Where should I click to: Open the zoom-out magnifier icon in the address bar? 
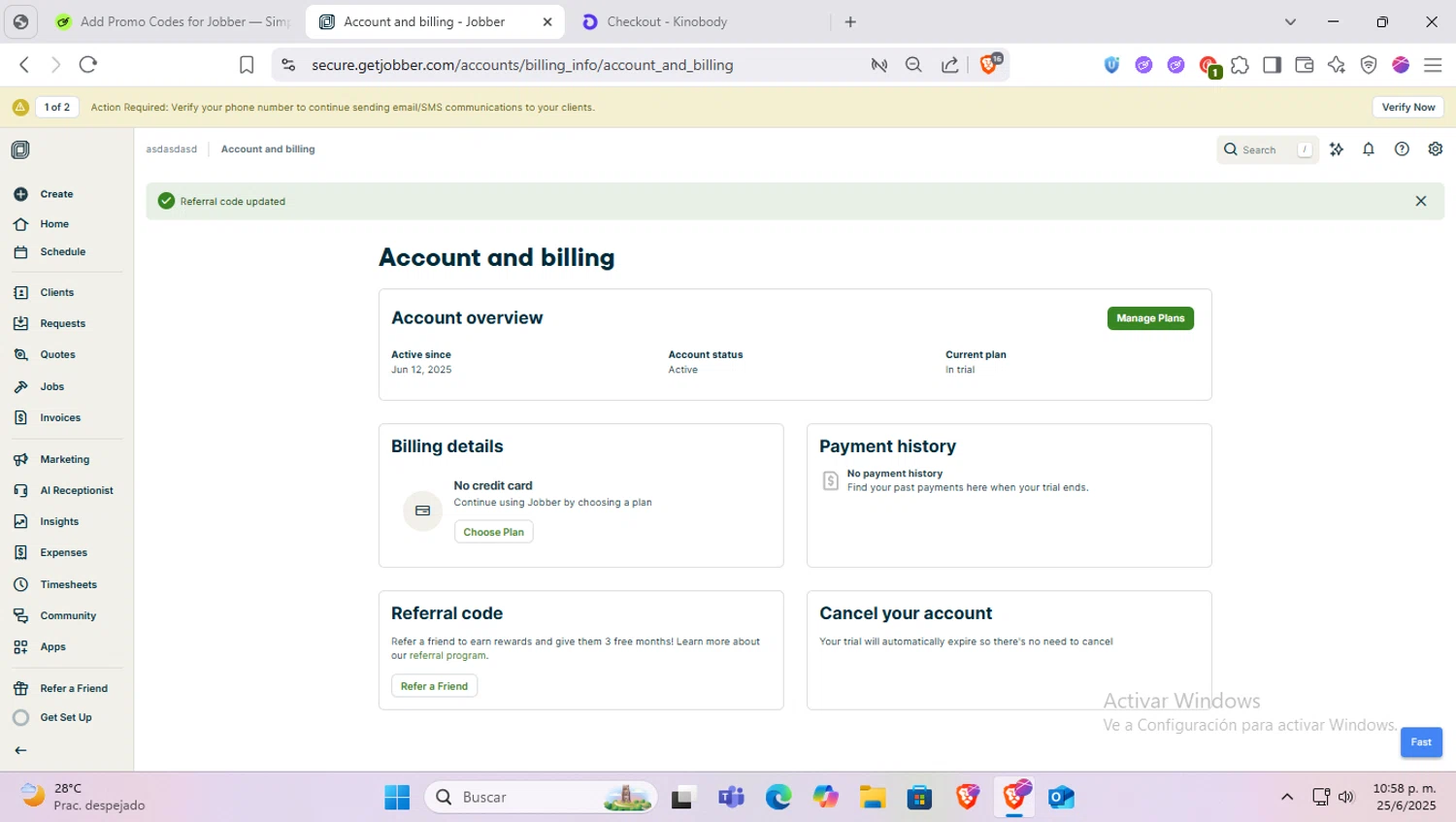913,65
